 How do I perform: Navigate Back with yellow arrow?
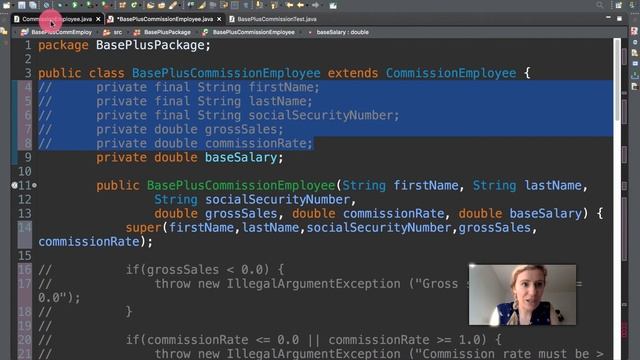pos(300,5)
